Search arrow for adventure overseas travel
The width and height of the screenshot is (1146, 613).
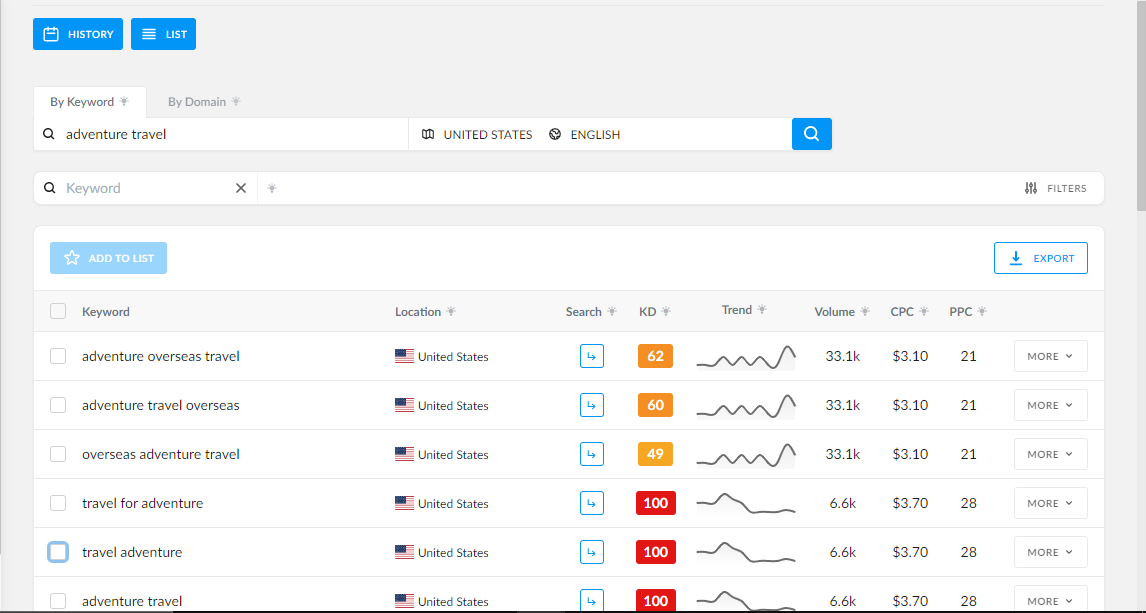pyautogui.click(x=592, y=356)
